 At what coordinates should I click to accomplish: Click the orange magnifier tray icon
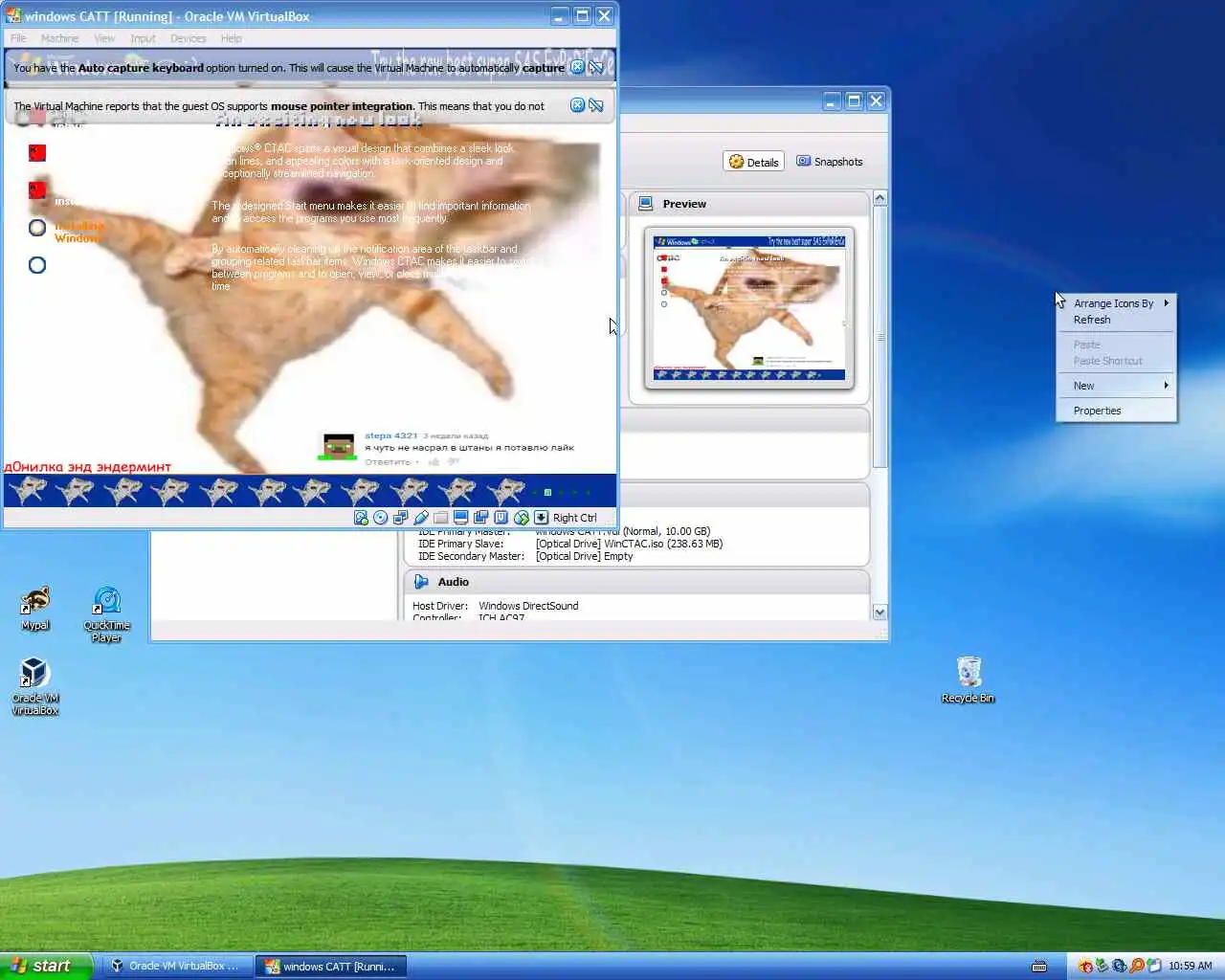1136,966
